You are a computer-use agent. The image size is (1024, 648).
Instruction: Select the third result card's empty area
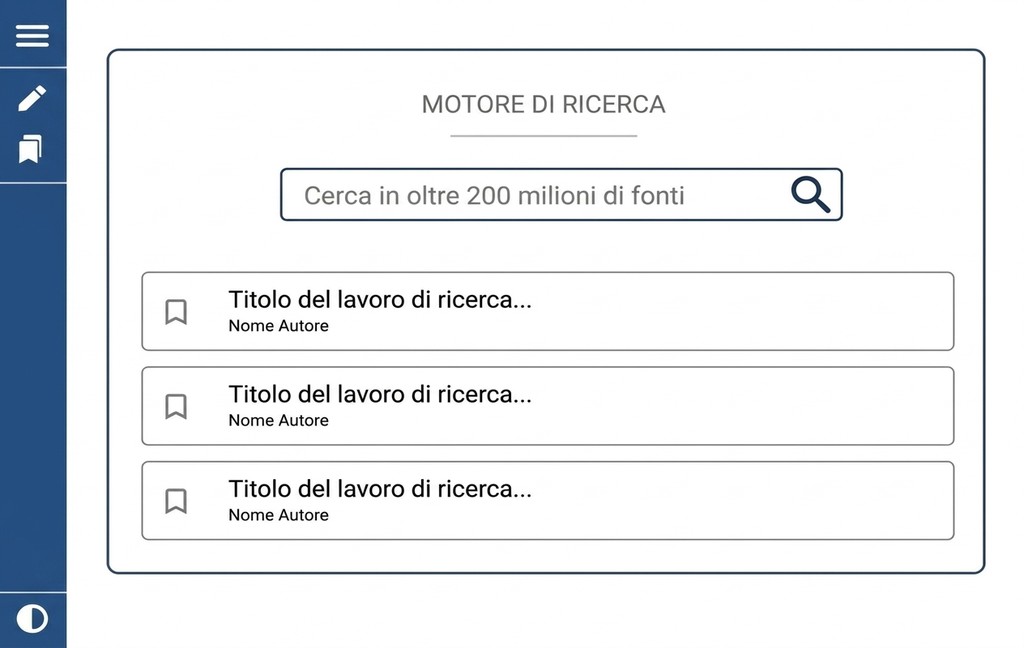(x=738, y=501)
